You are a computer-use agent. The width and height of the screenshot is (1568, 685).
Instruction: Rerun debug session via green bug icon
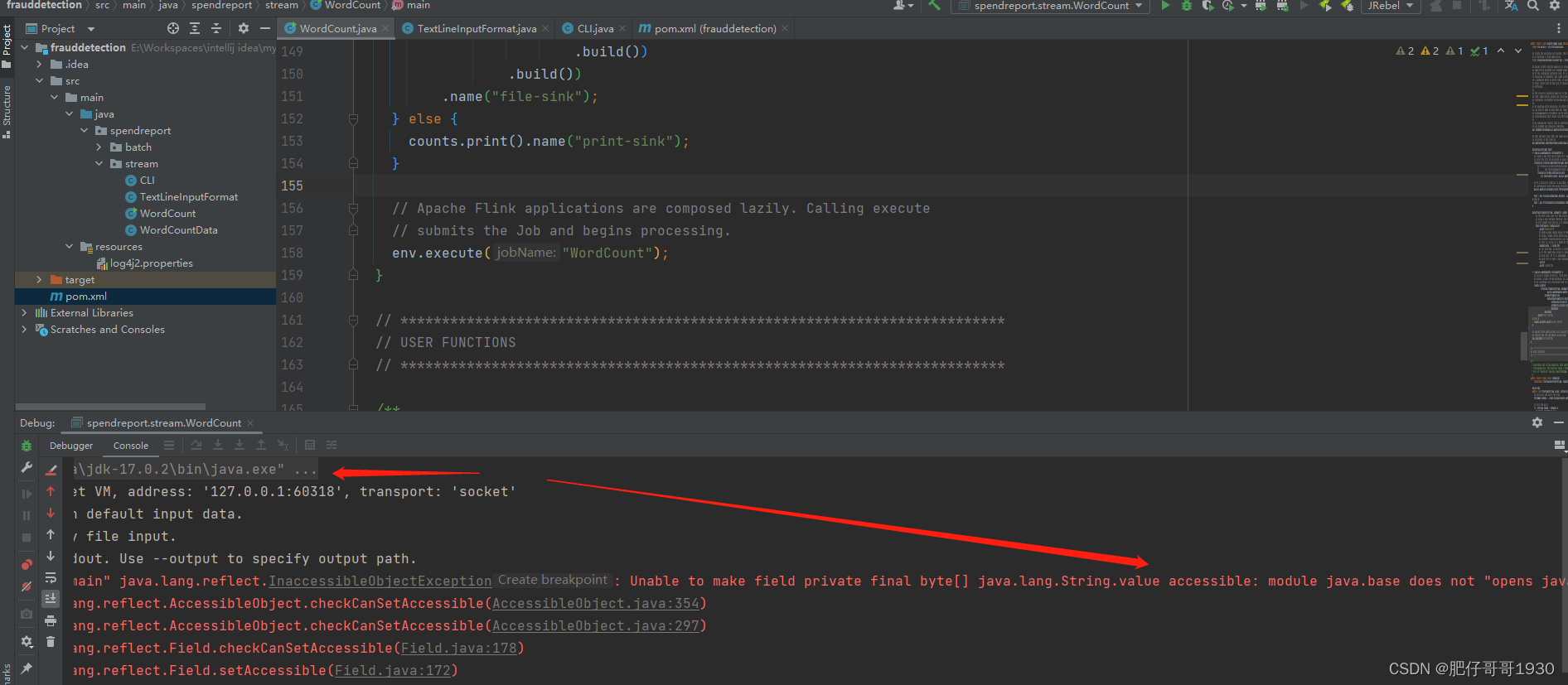(27, 446)
